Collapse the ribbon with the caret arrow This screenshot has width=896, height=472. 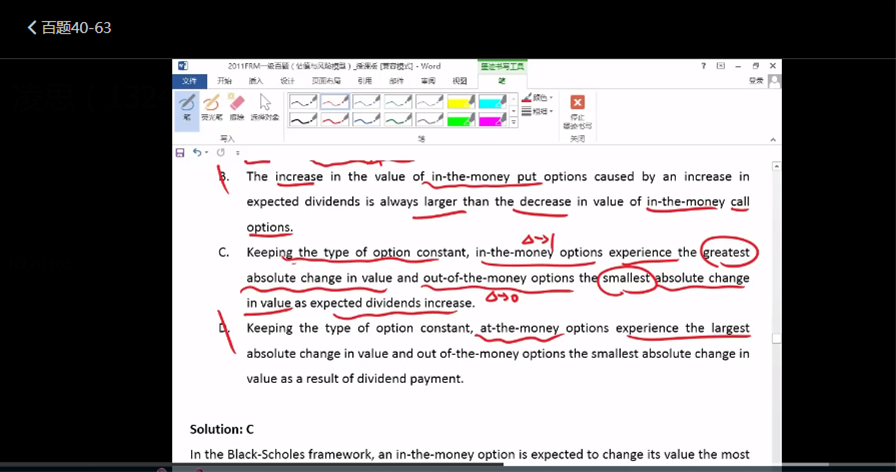pos(771,137)
